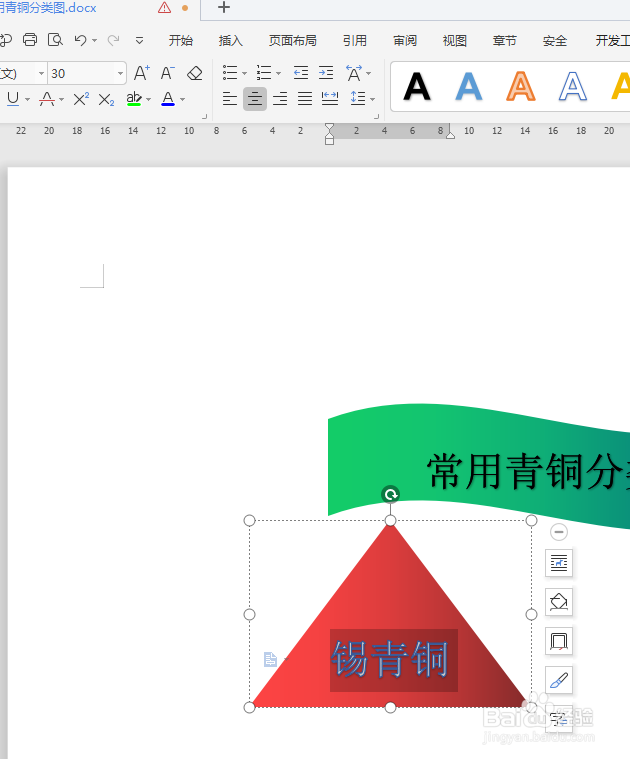
Task: Expand numbered list style dropdown
Action: tap(278, 74)
